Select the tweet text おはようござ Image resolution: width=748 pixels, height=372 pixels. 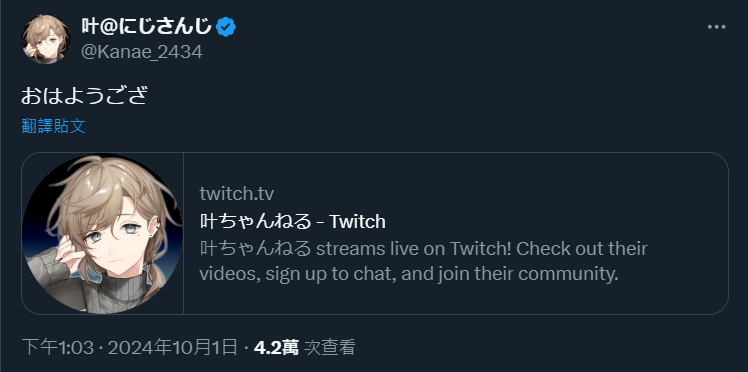(84, 95)
